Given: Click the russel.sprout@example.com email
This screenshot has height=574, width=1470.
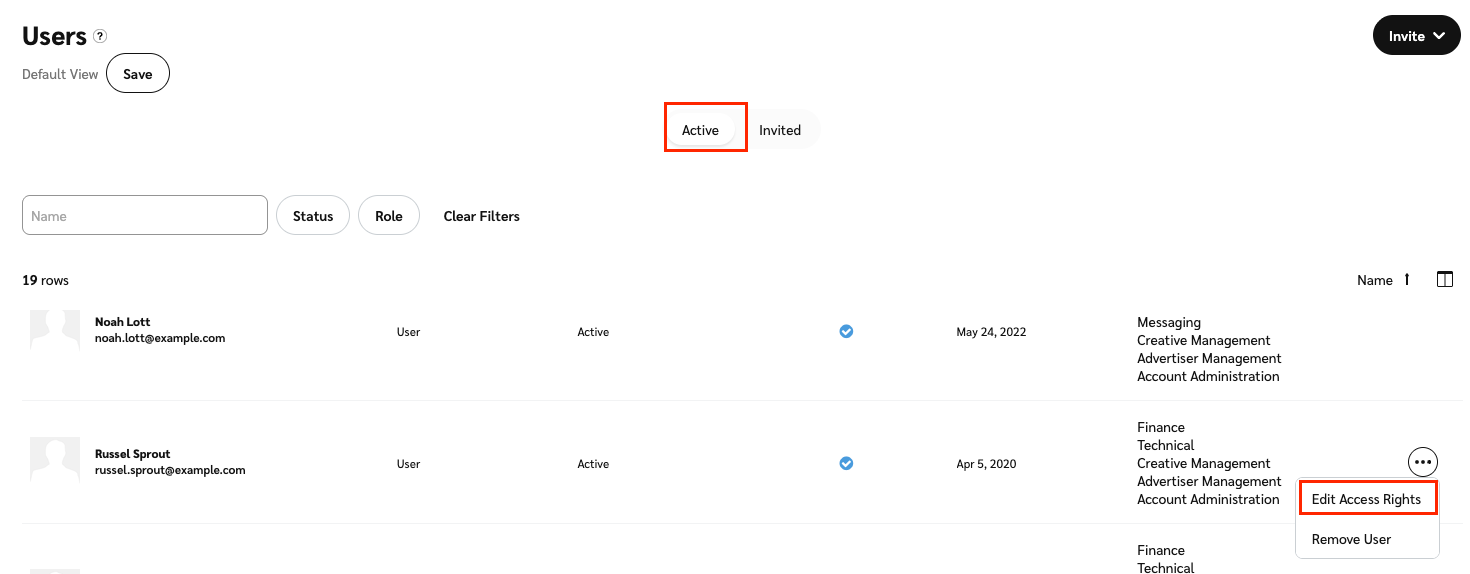Looking at the screenshot, I should [x=170, y=470].
